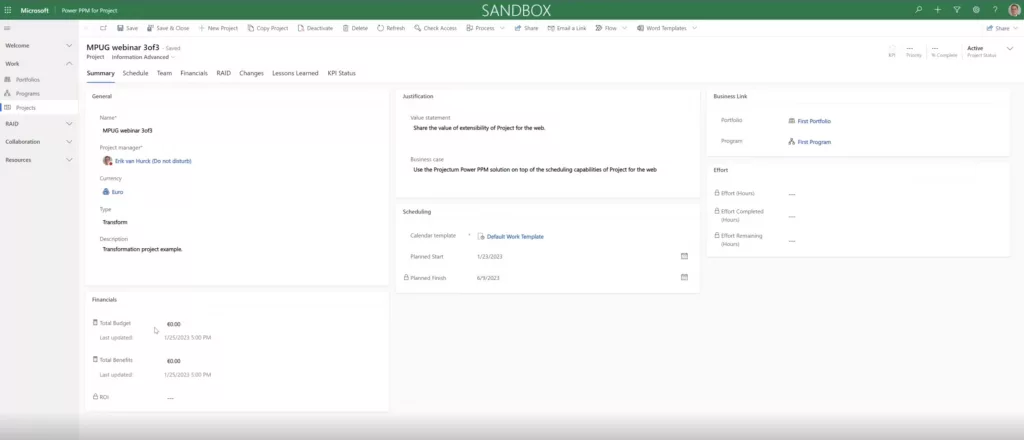This screenshot has width=1024, height=440.
Task: Open the Financials tab
Action: coord(194,73)
